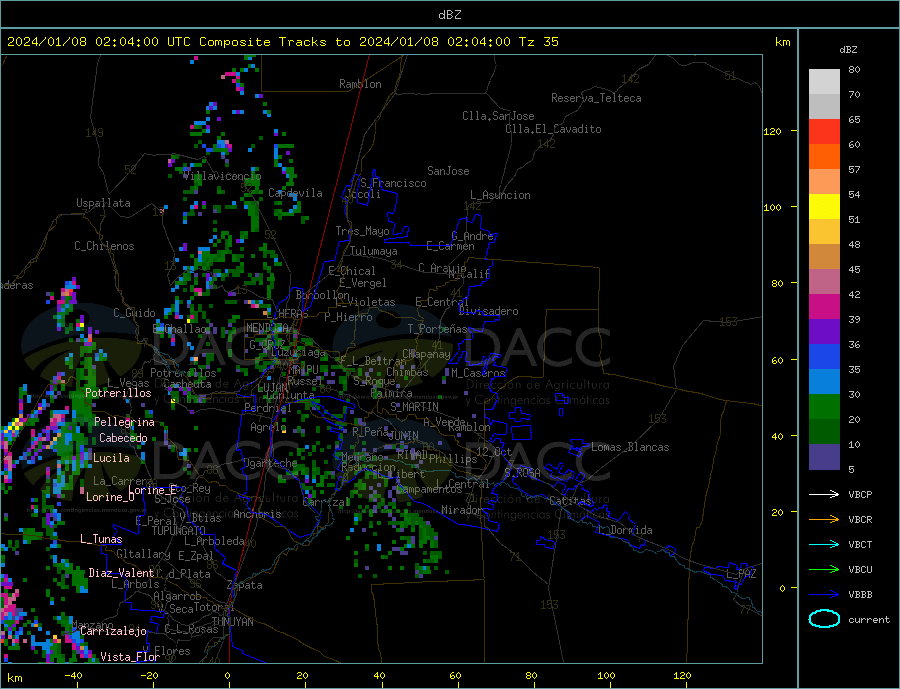Click the -40 tick on bottom axis
The image size is (900, 689).
pos(73,676)
